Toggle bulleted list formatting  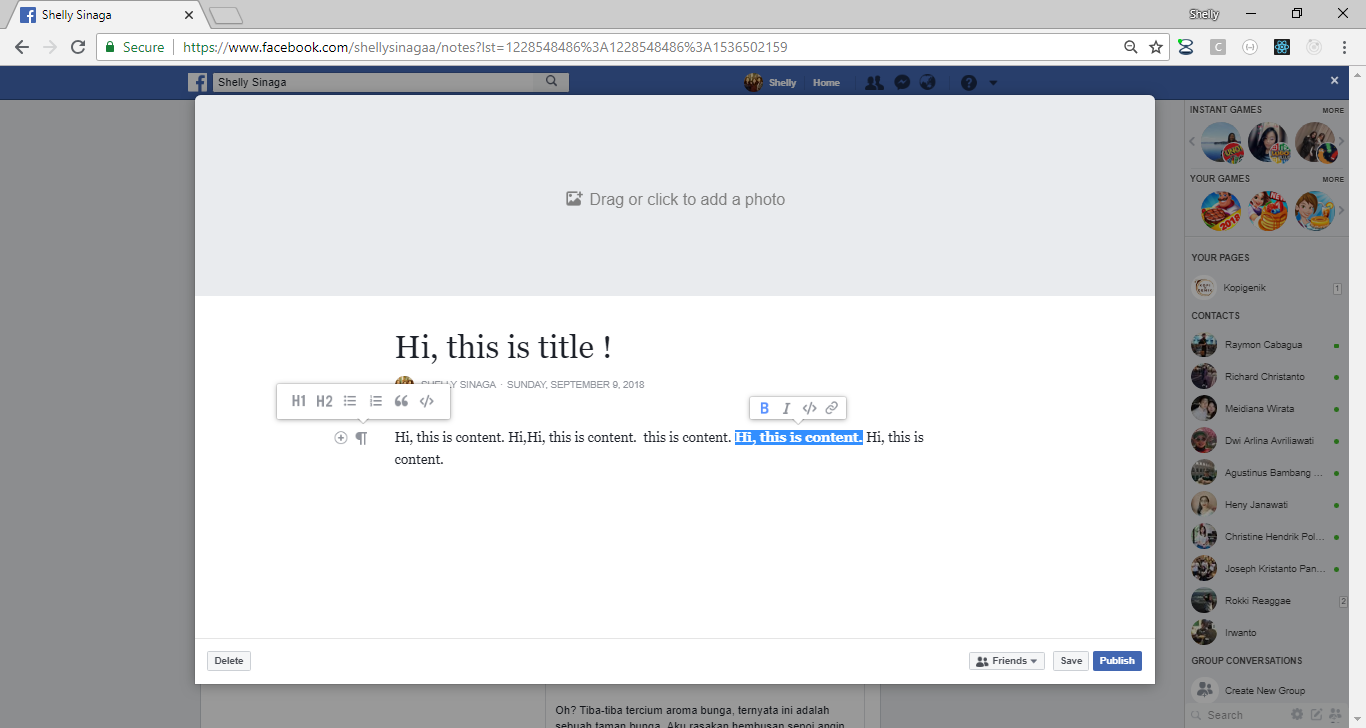click(x=349, y=400)
